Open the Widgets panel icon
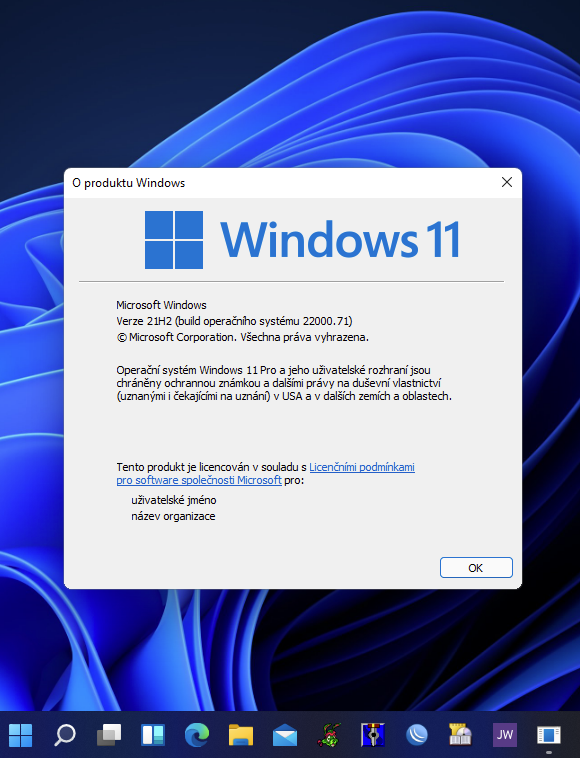580x758 pixels. 153,735
